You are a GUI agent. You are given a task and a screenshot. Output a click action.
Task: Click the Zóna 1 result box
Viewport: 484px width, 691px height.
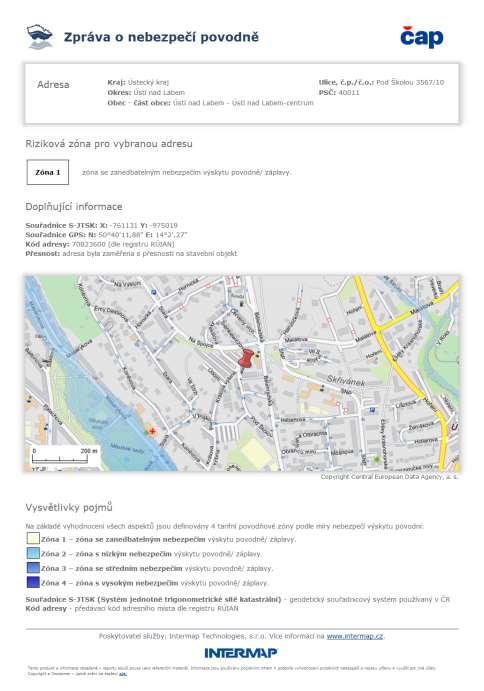tap(48, 172)
